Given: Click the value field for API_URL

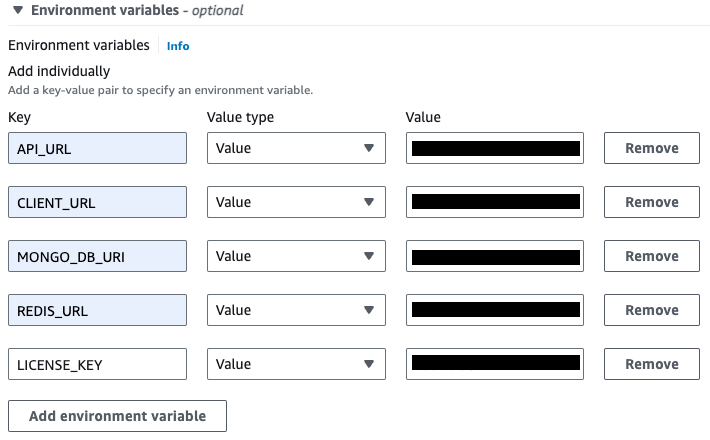Looking at the screenshot, I should pyautogui.click(x=495, y=148).
